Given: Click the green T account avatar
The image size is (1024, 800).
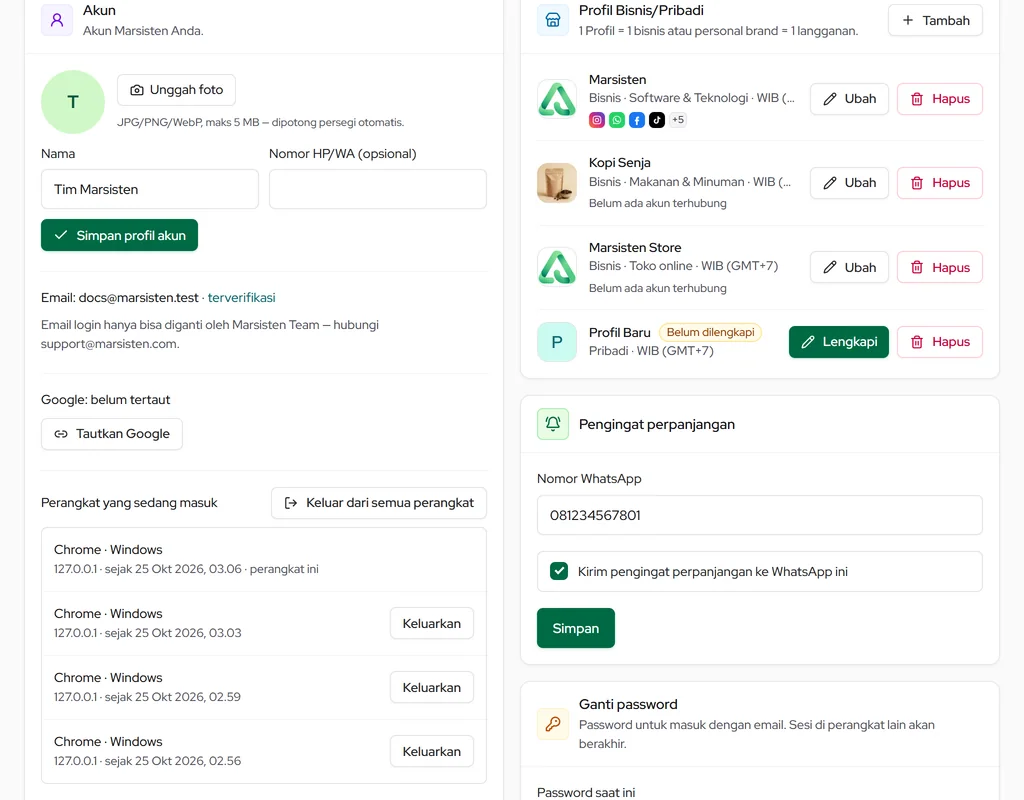Looking at the screenshot, I should click(x=73, y=102).
